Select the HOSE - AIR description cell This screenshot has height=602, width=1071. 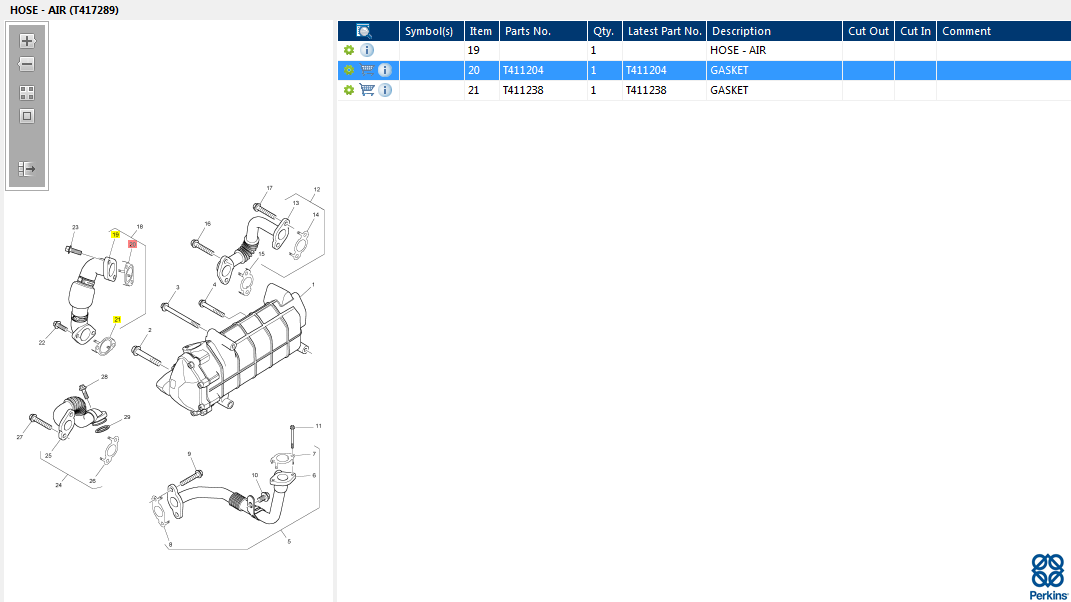point(774,50)
